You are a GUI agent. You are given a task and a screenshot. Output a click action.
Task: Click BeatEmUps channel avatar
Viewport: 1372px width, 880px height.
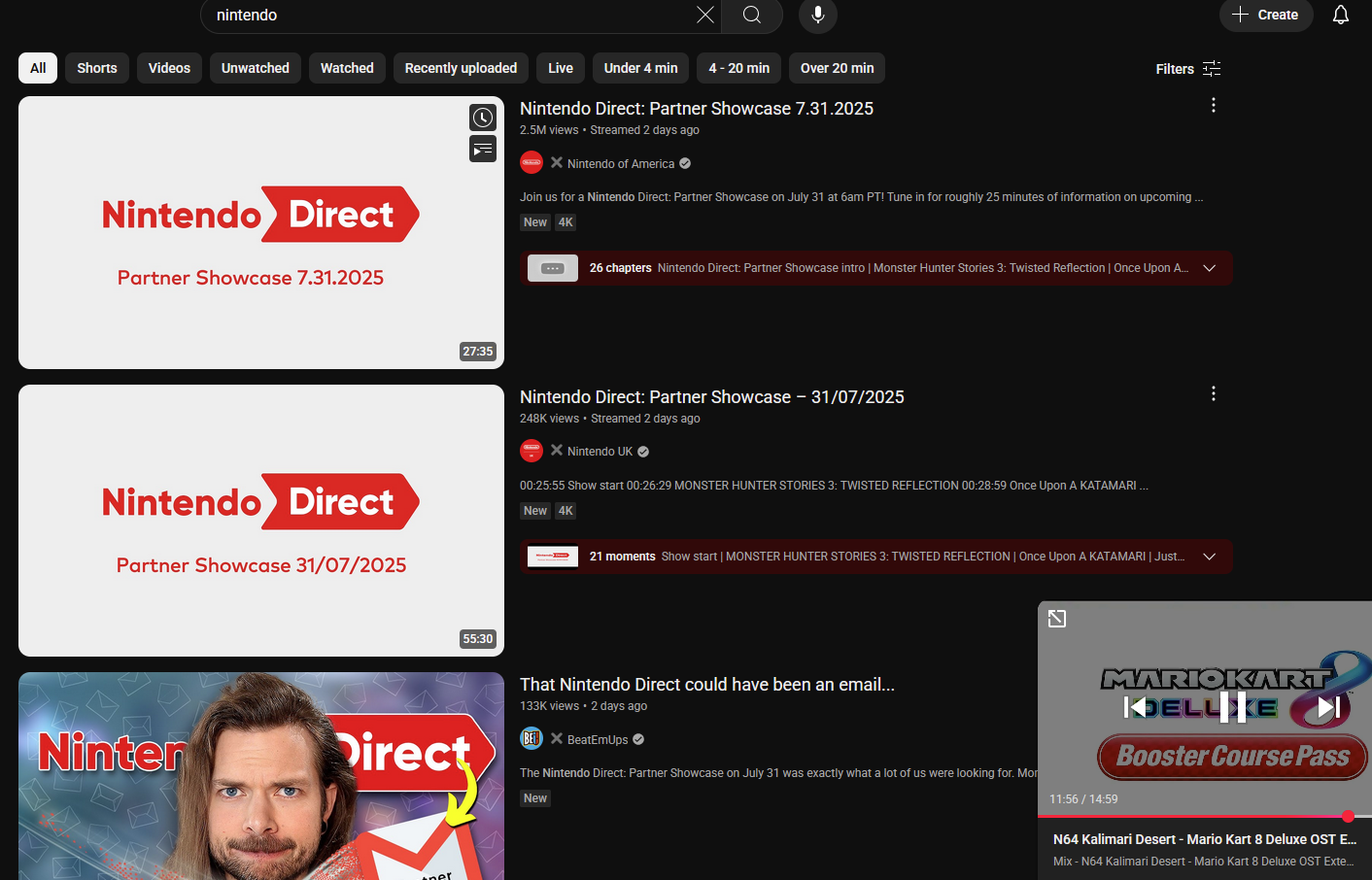532,739
